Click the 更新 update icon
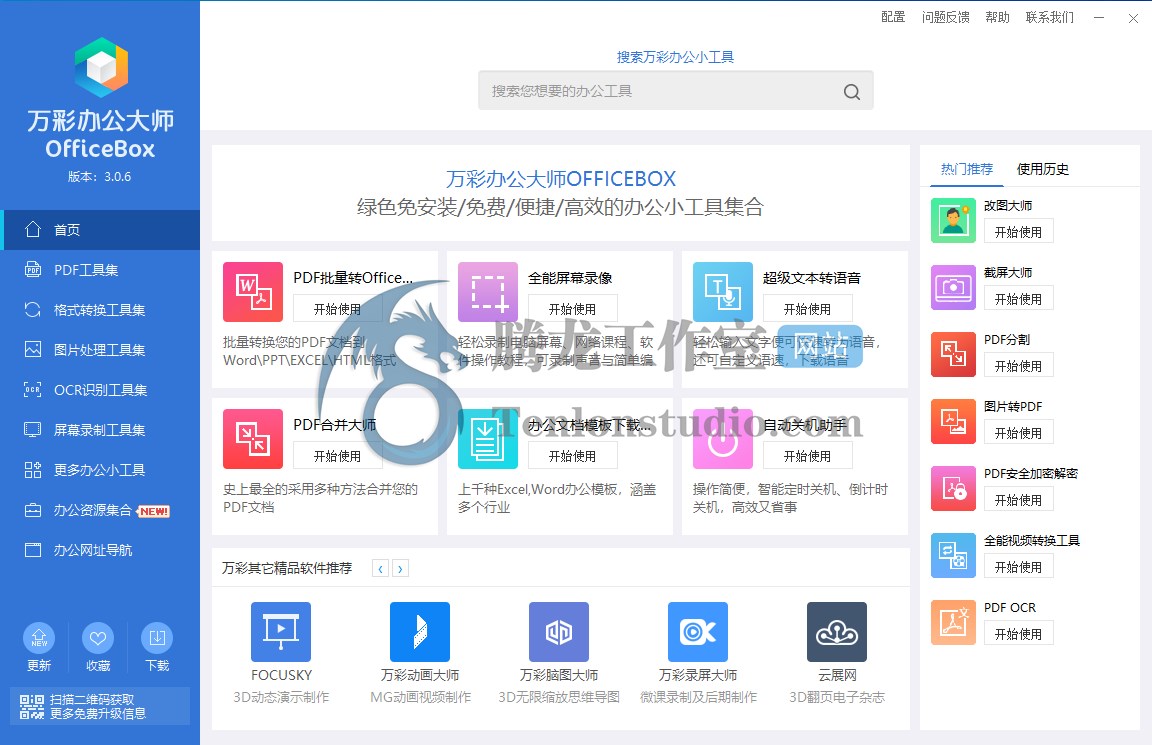The width and height of the screenshot is (1152, 745). [39, 638]
